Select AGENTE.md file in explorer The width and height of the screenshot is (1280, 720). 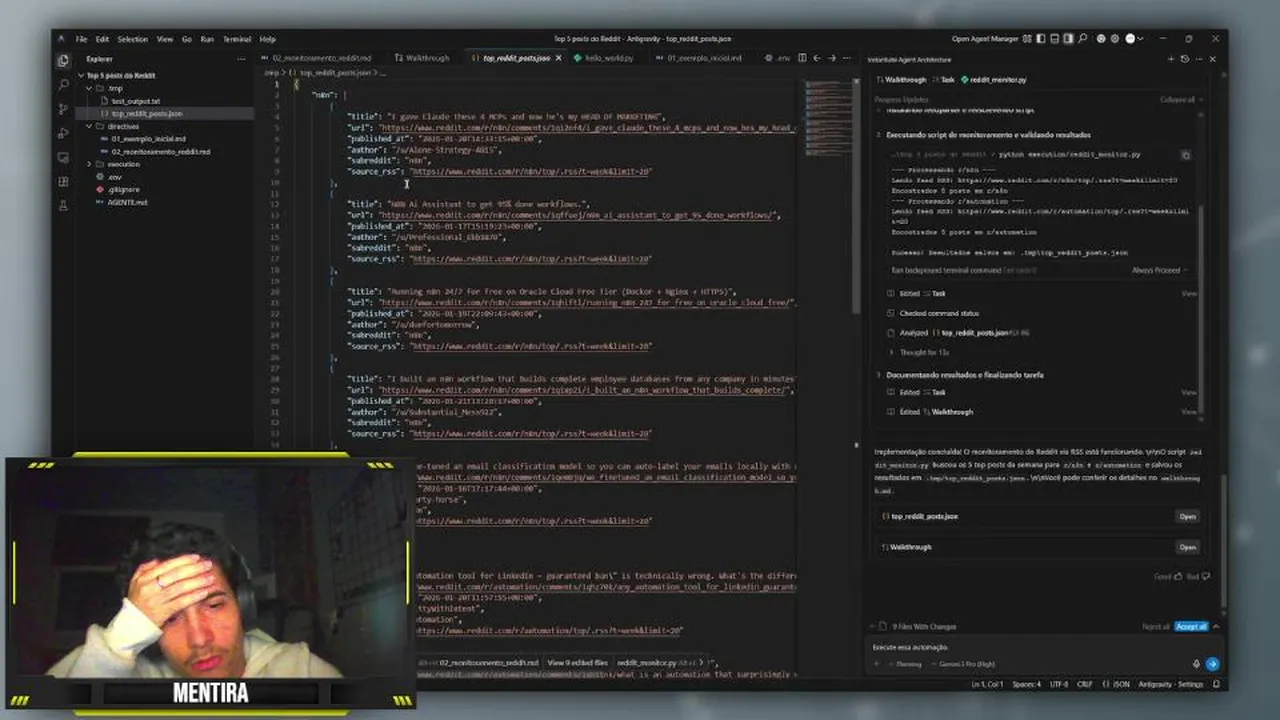127,202
